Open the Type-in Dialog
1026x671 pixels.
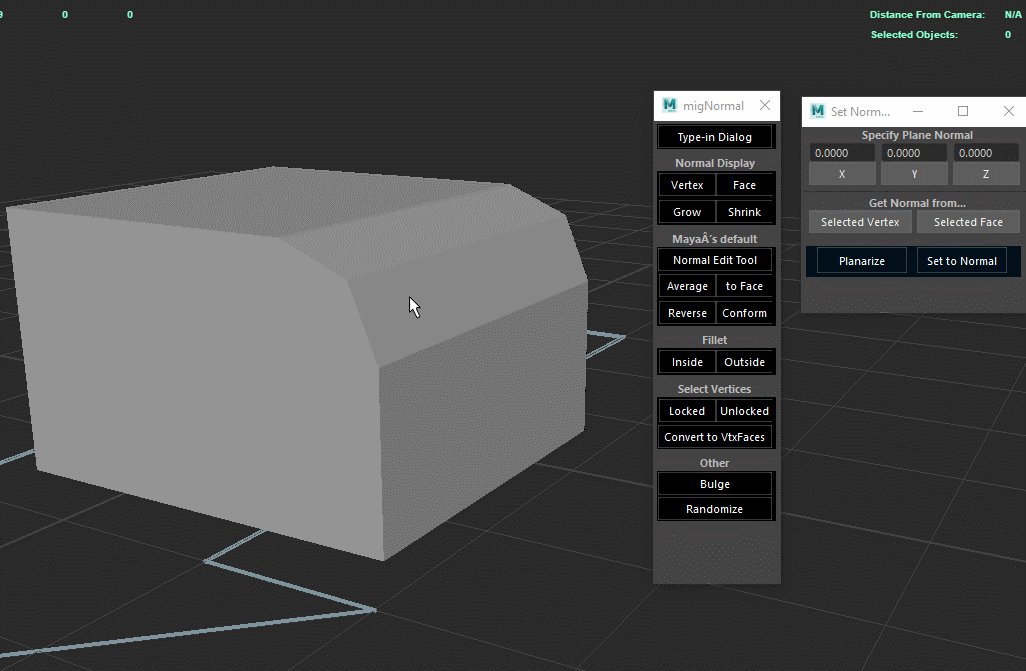(715, 136)
